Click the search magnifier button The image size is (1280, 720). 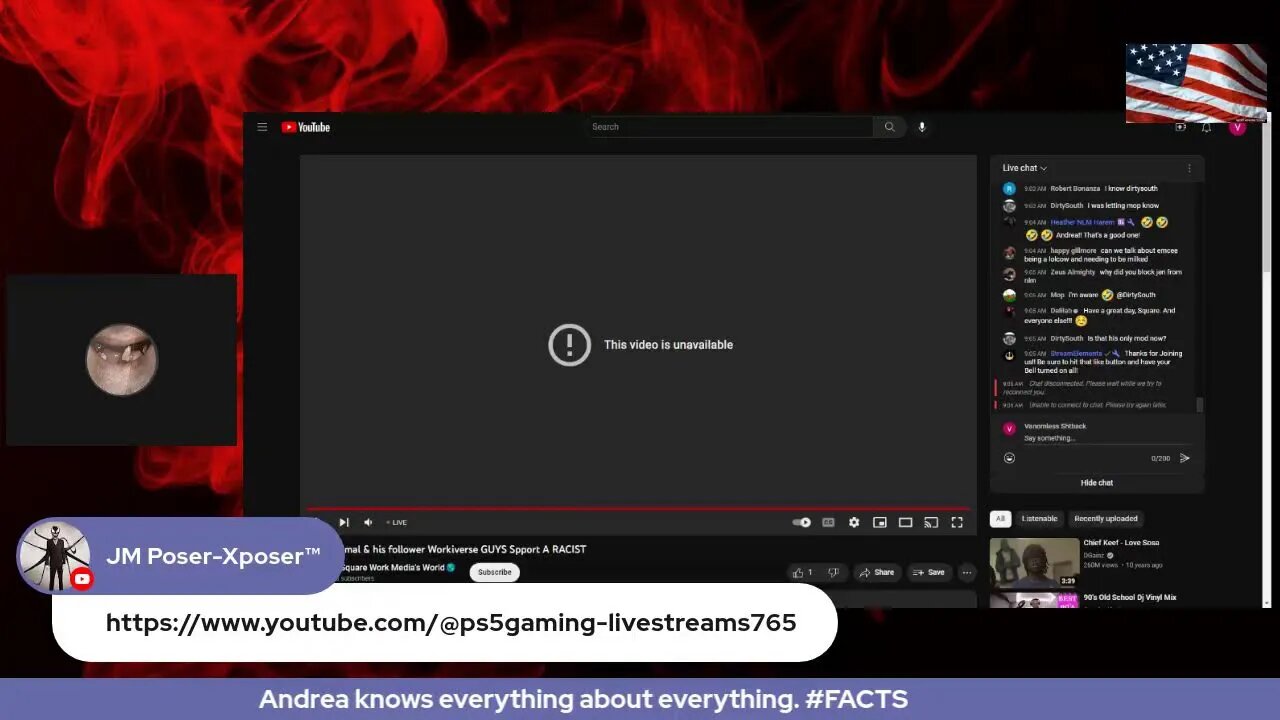[889, 127]
